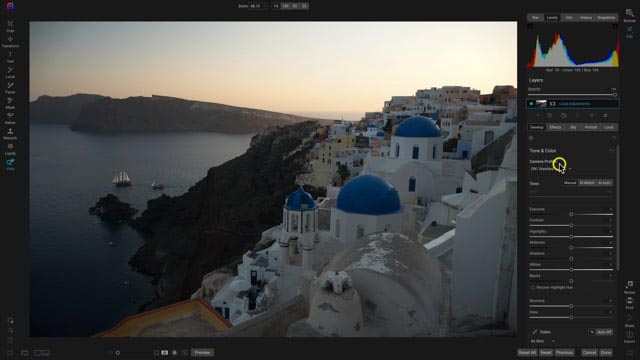Switch to the Levels tab
Screen dimensions: 640x360
(552, 18)
